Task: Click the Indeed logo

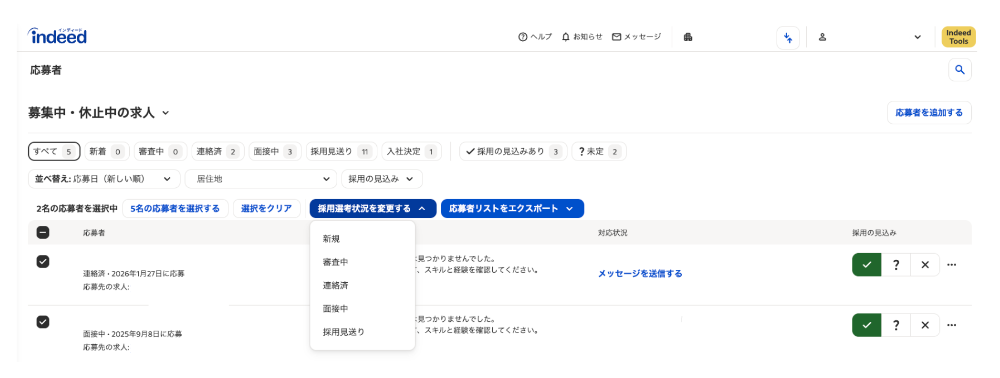Action: click(57, 36)
